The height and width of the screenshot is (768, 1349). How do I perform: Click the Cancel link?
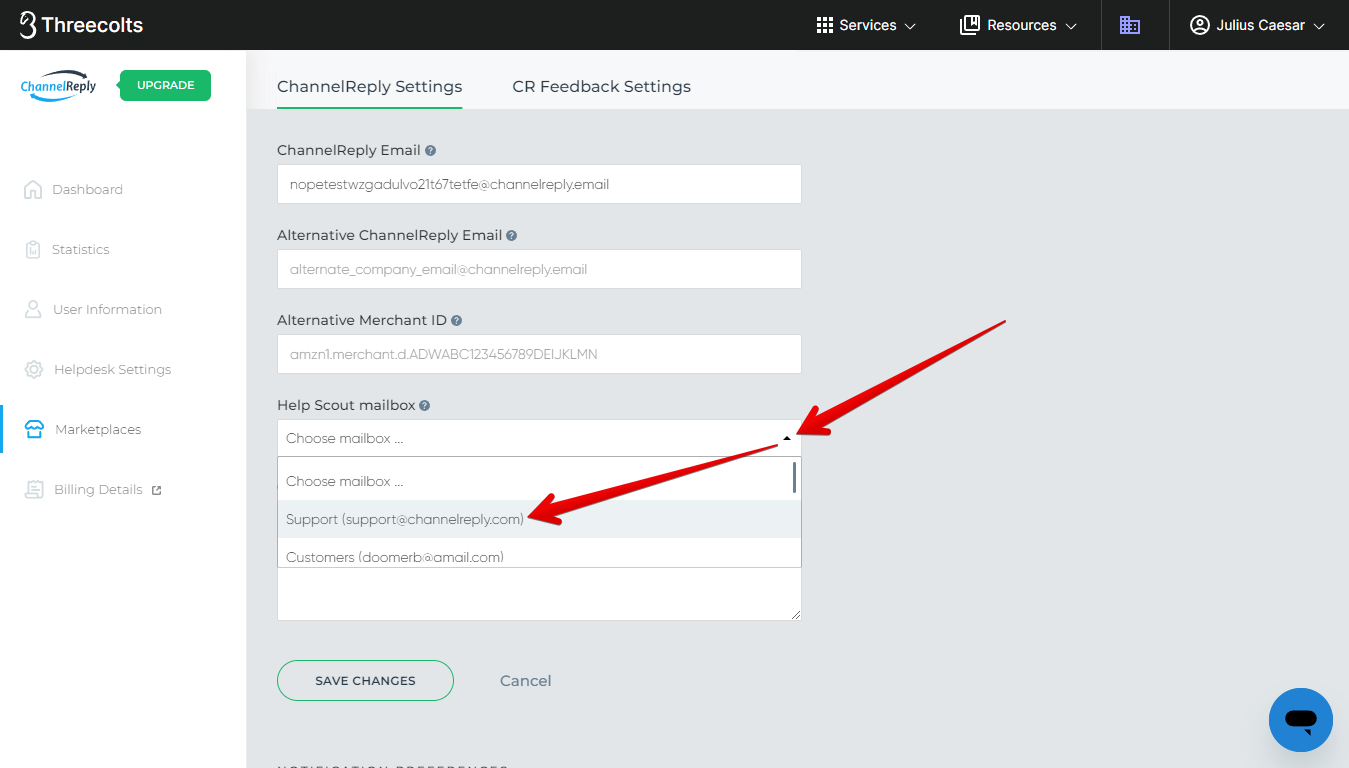(x=525, y=680)
